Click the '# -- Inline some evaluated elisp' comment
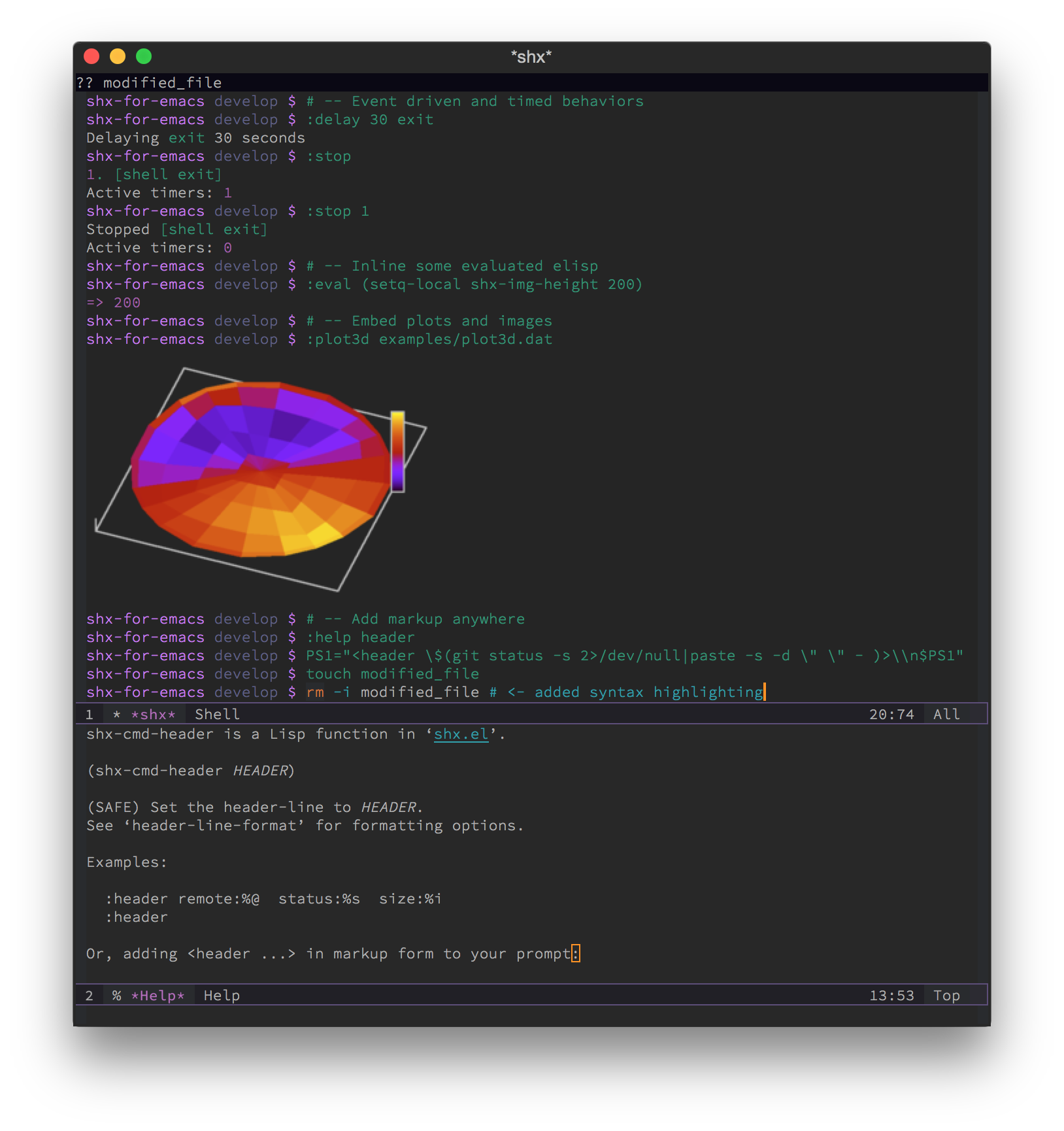Viewport: 1064px width, 1131px height. (452, 266)
